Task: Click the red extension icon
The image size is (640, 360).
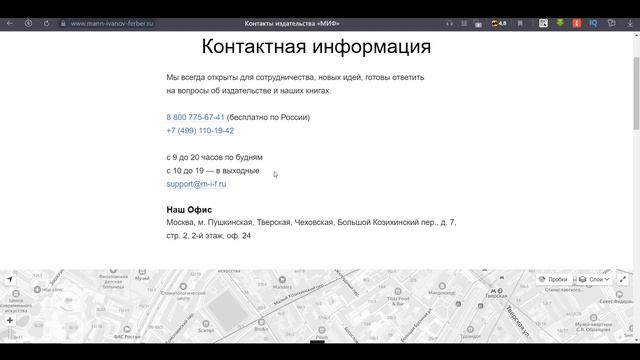Action: 576,23
